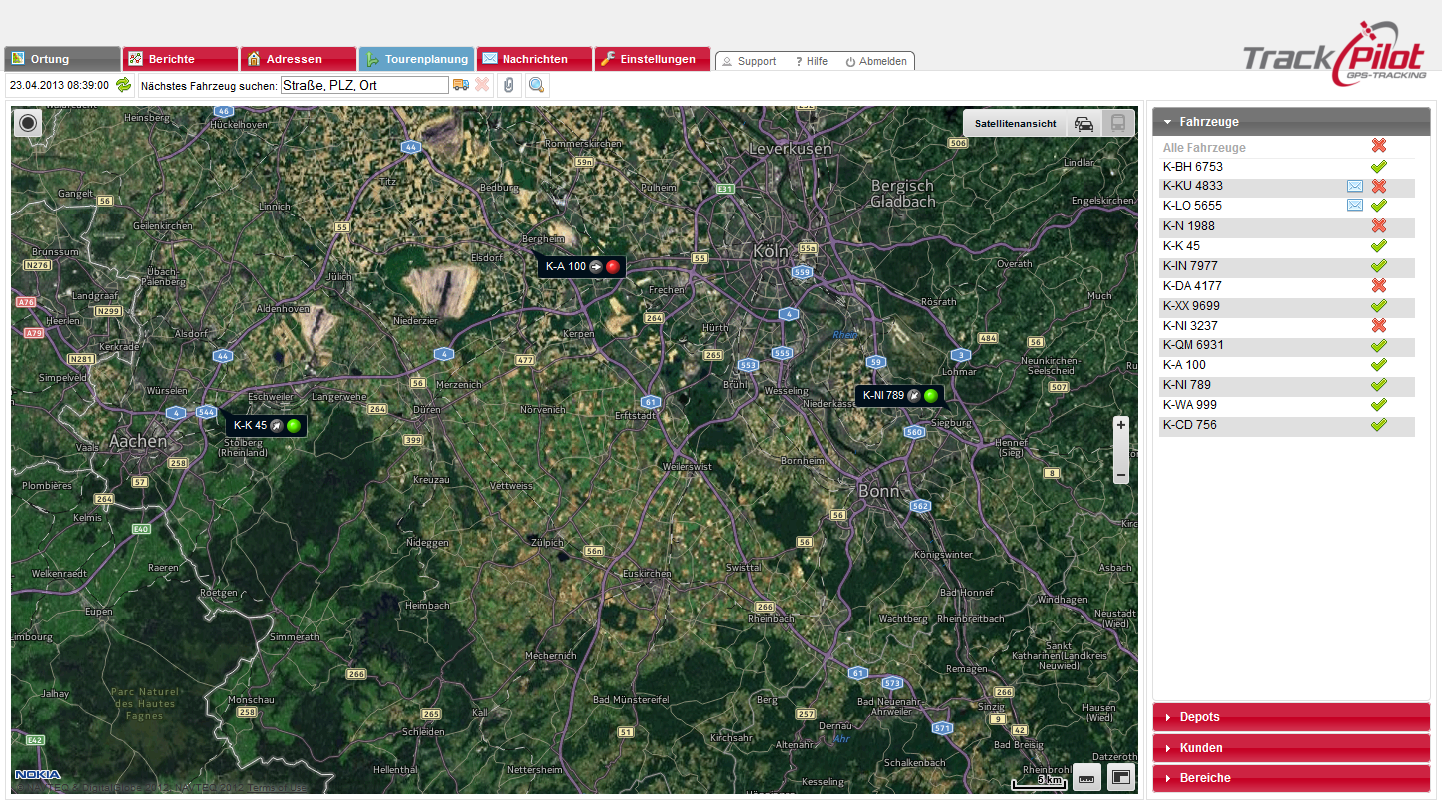
Task: Toggle visibility check for K-IN 7977
Action: (x=1379, y=266)
